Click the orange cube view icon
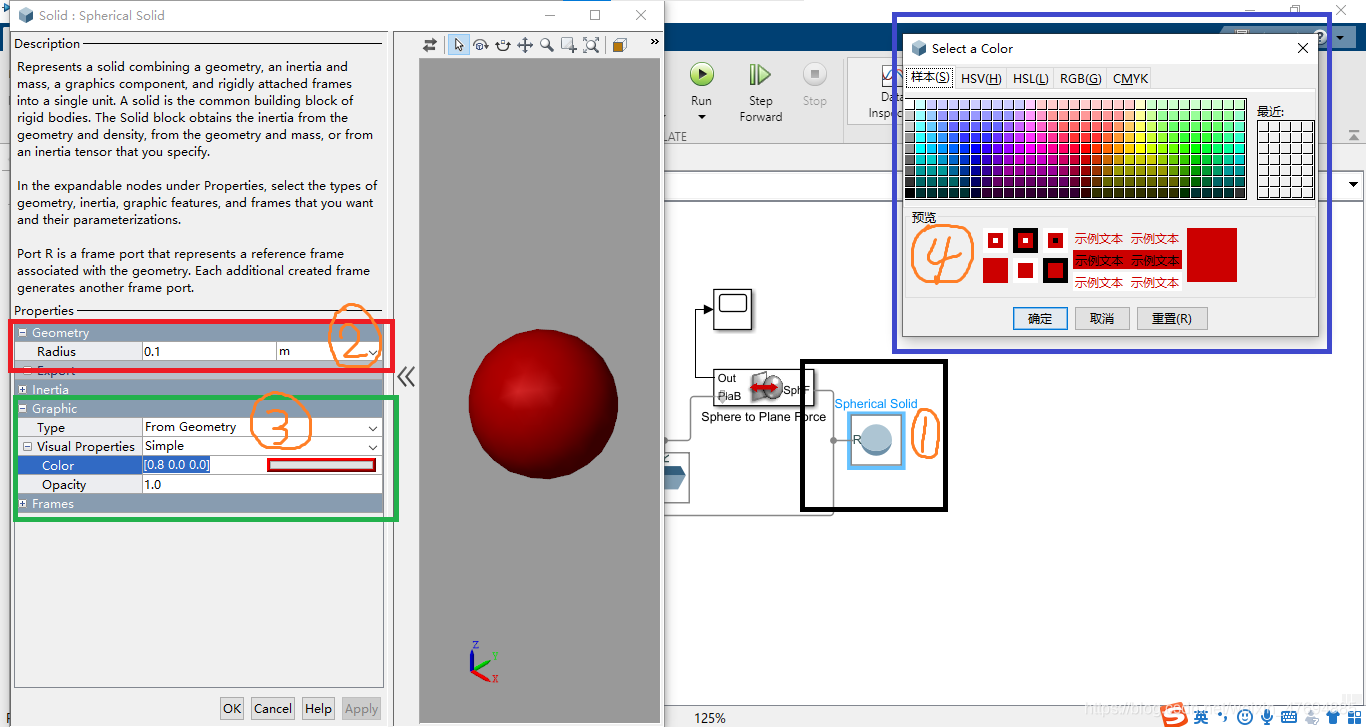 pos(619,45)
